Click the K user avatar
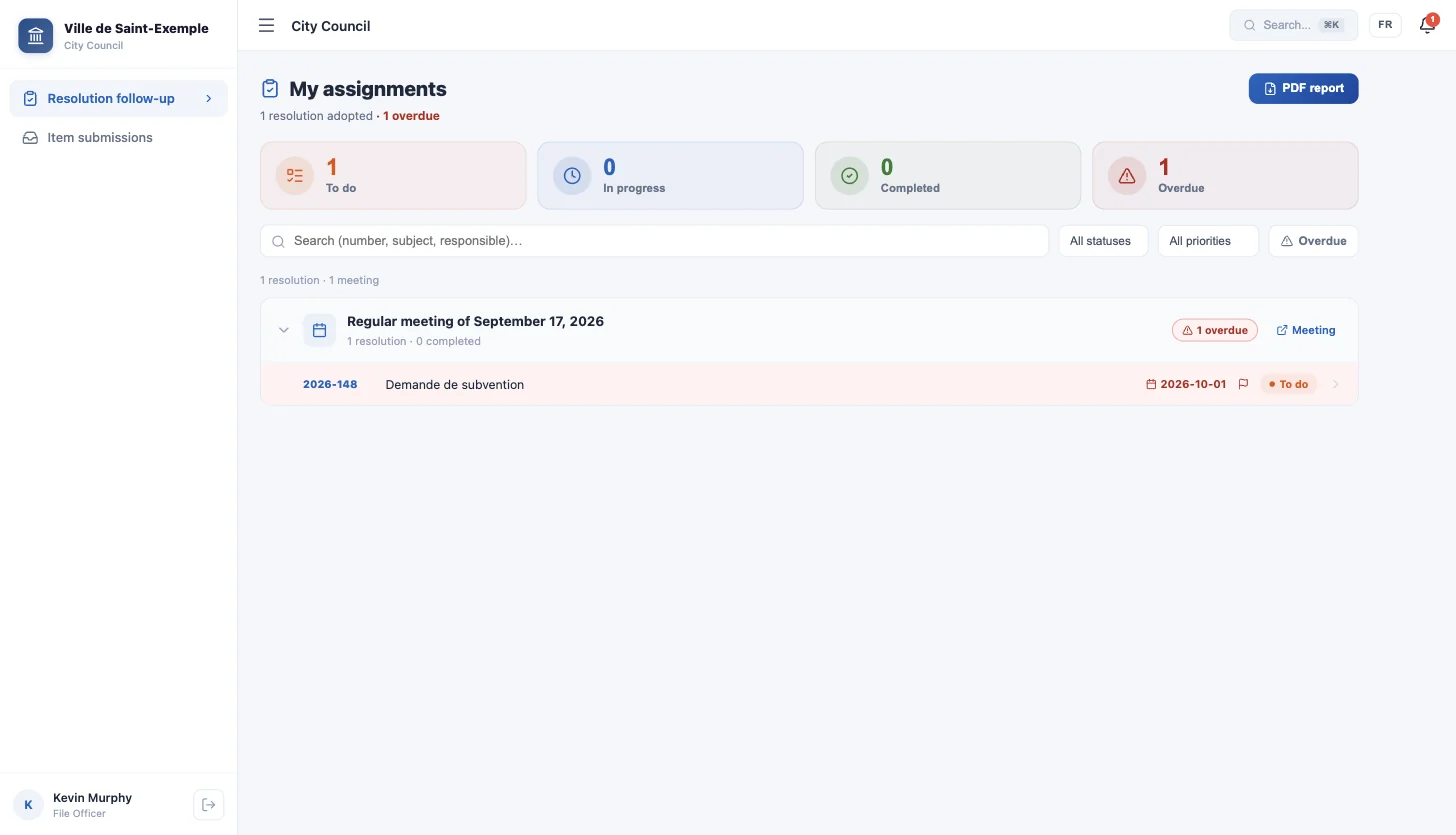This screenshot has width=1456, height=835. pyautogui.click(x=28, y=804)
